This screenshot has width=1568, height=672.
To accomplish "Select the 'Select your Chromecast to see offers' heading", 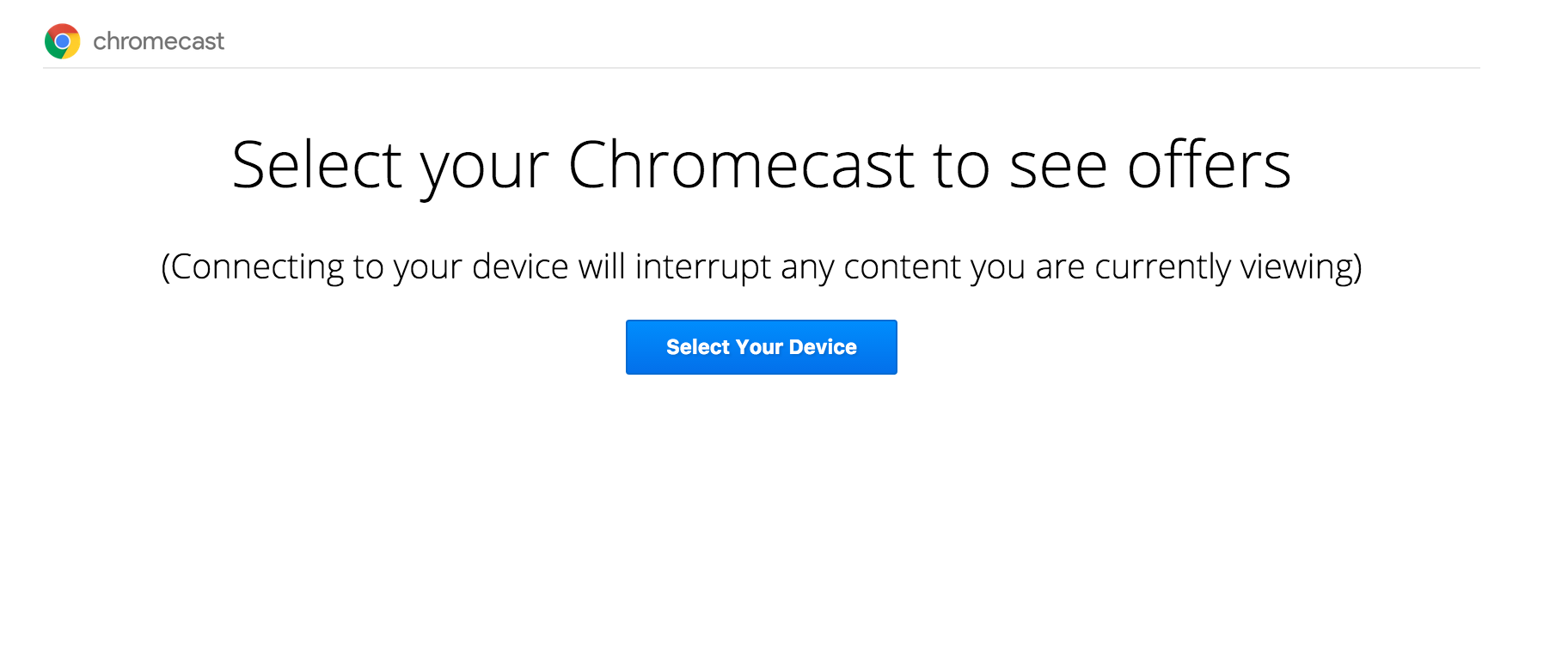I will pos(762,168).
